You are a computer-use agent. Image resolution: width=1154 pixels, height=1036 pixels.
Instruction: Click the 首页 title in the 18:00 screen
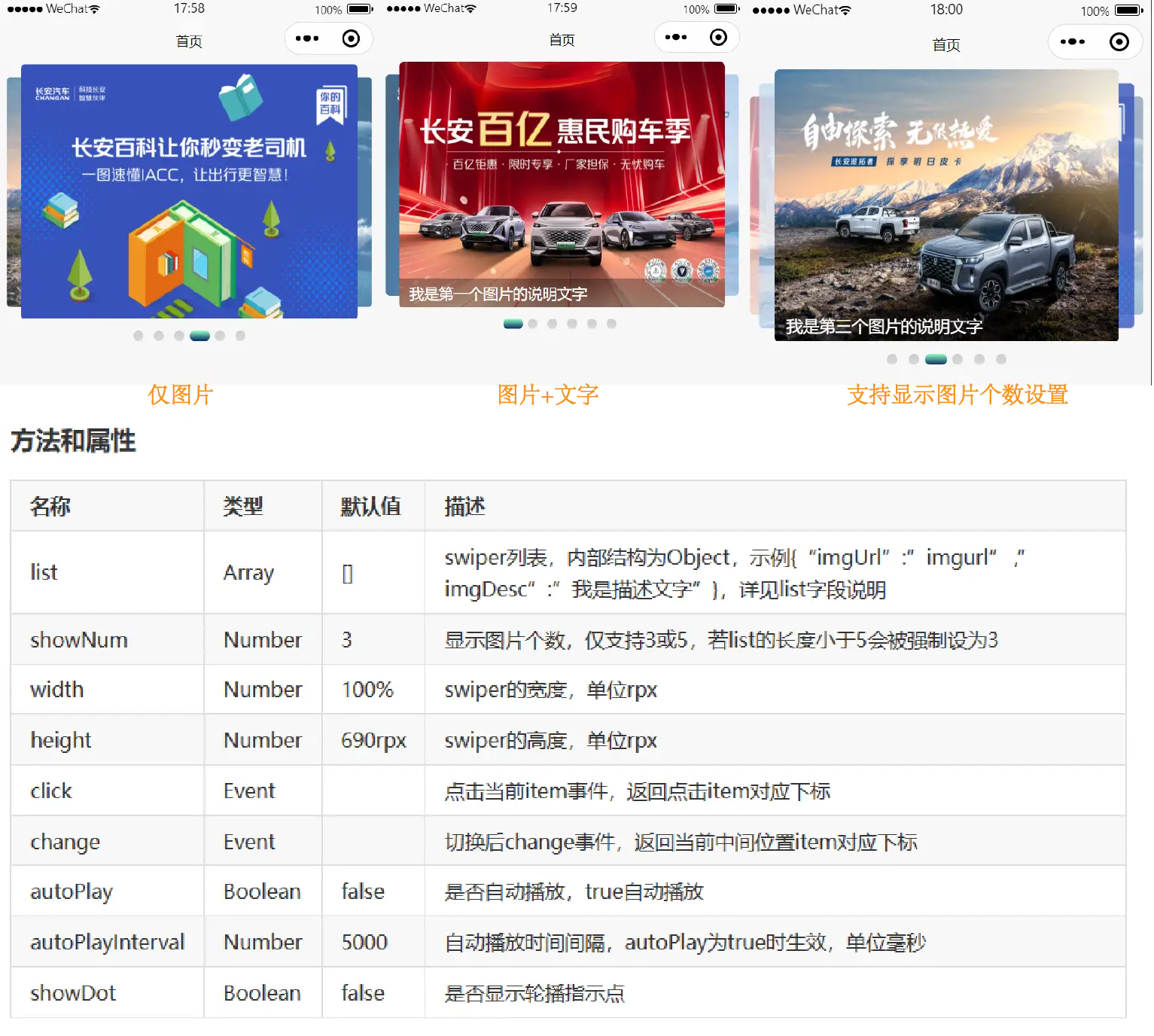coord(946,45)
